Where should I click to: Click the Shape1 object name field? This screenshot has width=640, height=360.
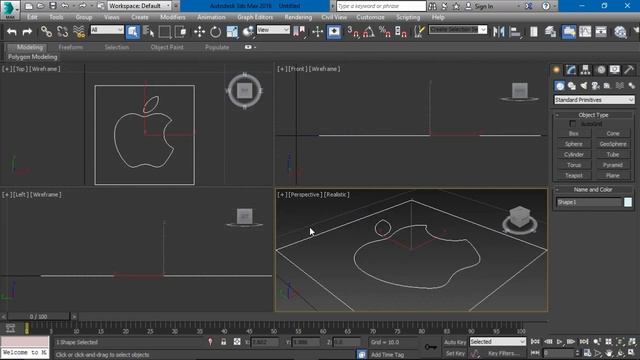point(589,202)
